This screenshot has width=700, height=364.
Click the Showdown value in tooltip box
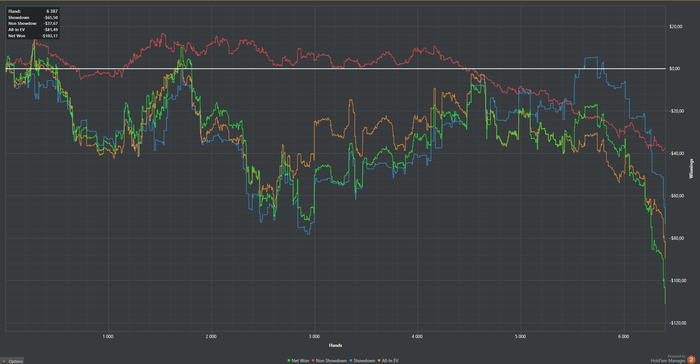coord(50,17)
